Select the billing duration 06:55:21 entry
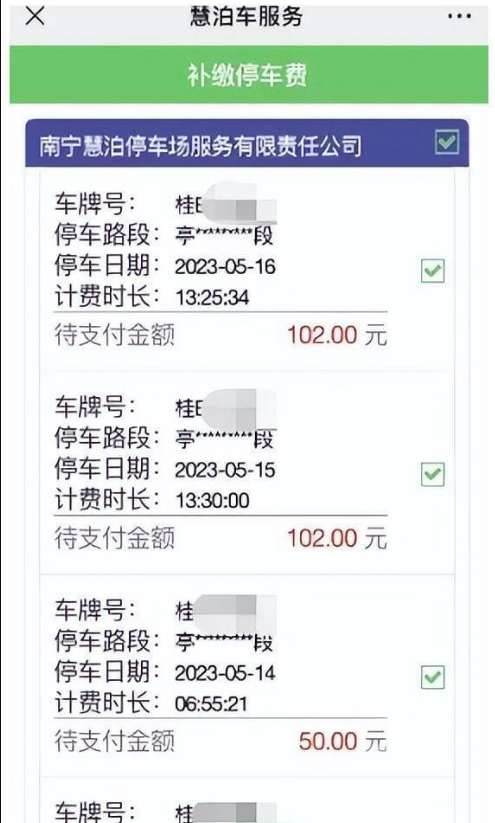 point(211,704)
